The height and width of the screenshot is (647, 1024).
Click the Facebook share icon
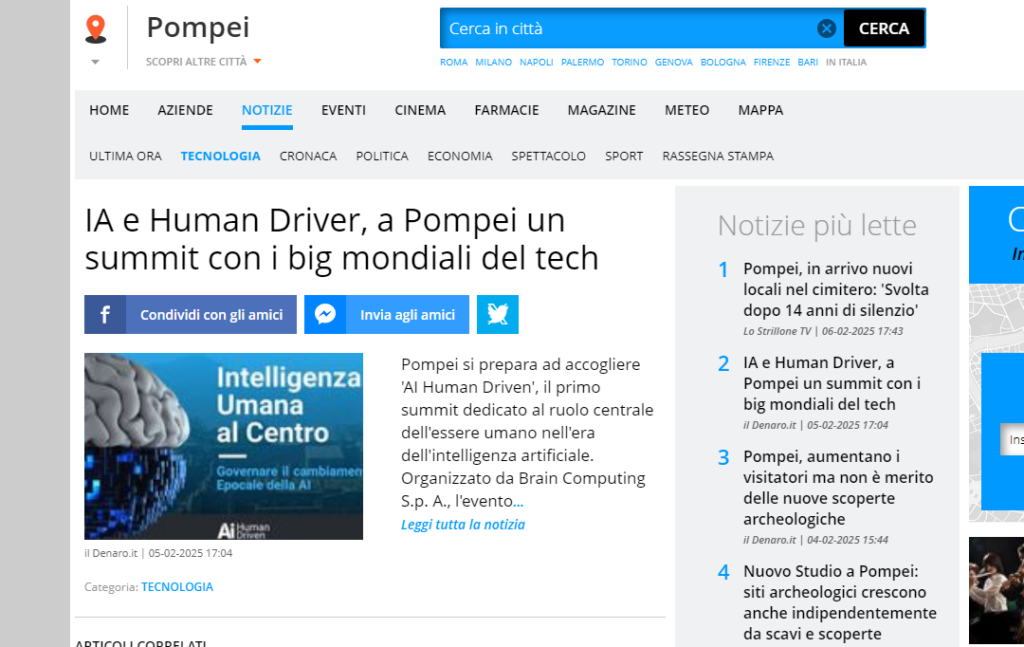(105, 315)
